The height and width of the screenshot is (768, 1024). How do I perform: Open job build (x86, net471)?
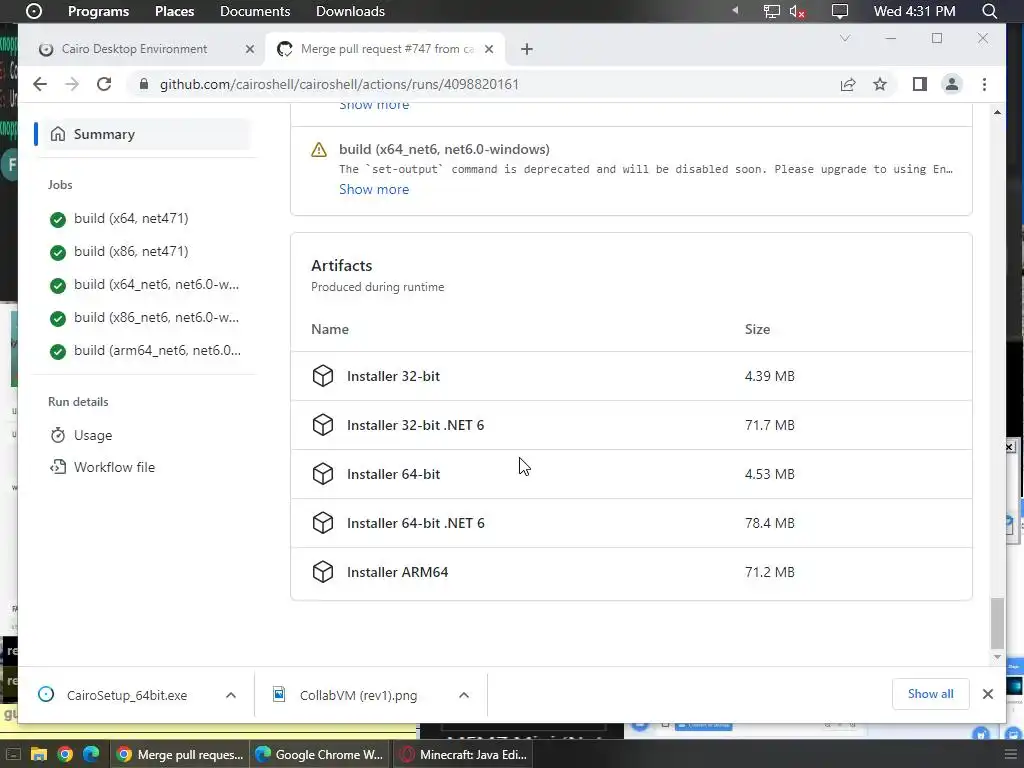[x=131, y=251]
